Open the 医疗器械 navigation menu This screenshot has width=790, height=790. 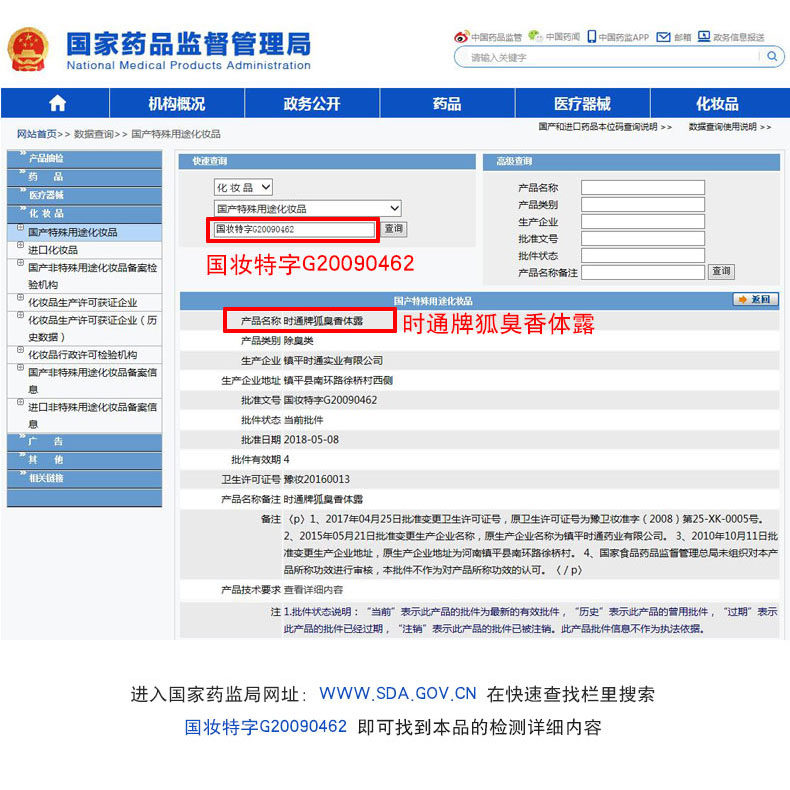582,103
